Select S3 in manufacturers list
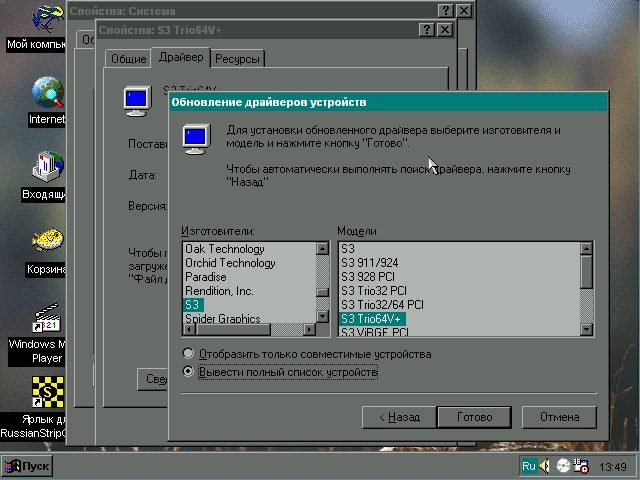The width and height of the screenshot is (640, 480). [x=193, y=305]
